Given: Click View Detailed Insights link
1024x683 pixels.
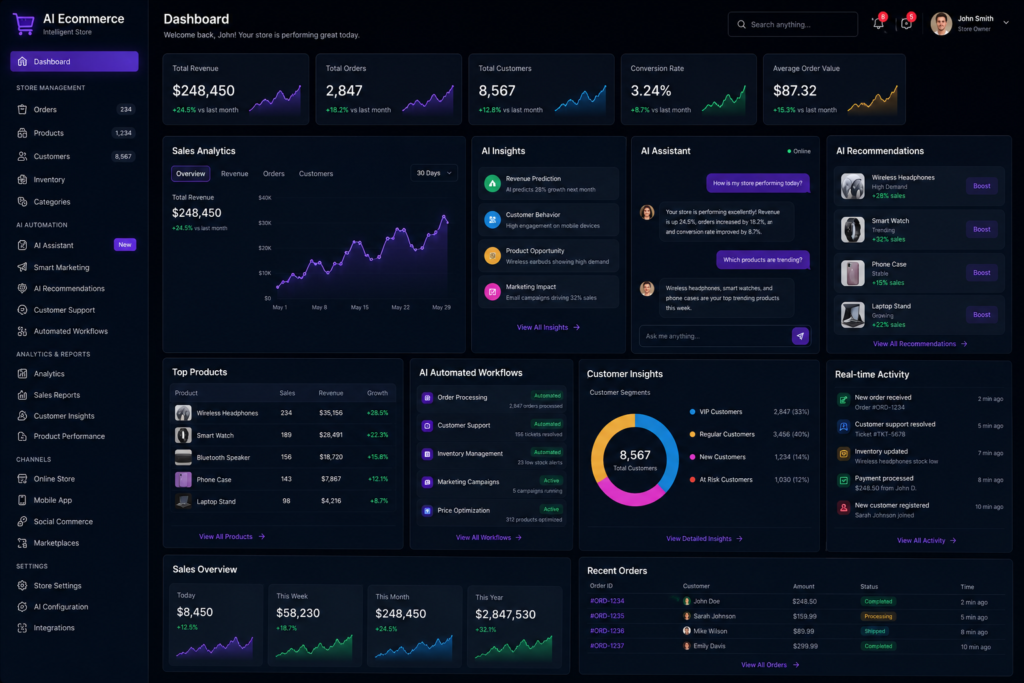Looking at the screenshot, I should [x=704, y=539].
